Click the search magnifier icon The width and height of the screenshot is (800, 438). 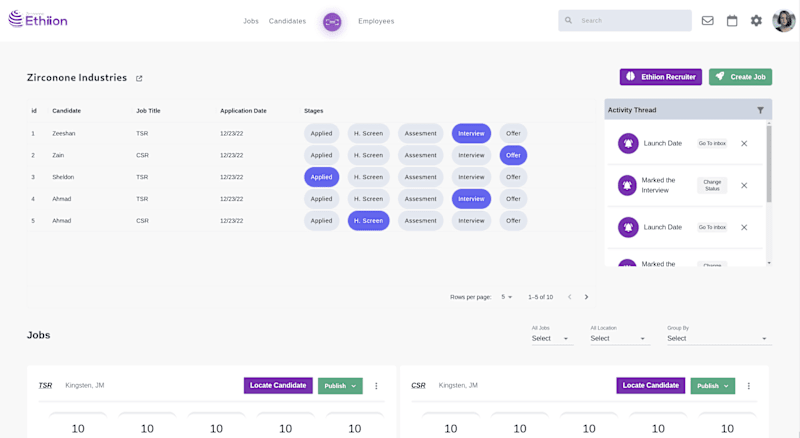pyautogui.click(x=568, y=21)
